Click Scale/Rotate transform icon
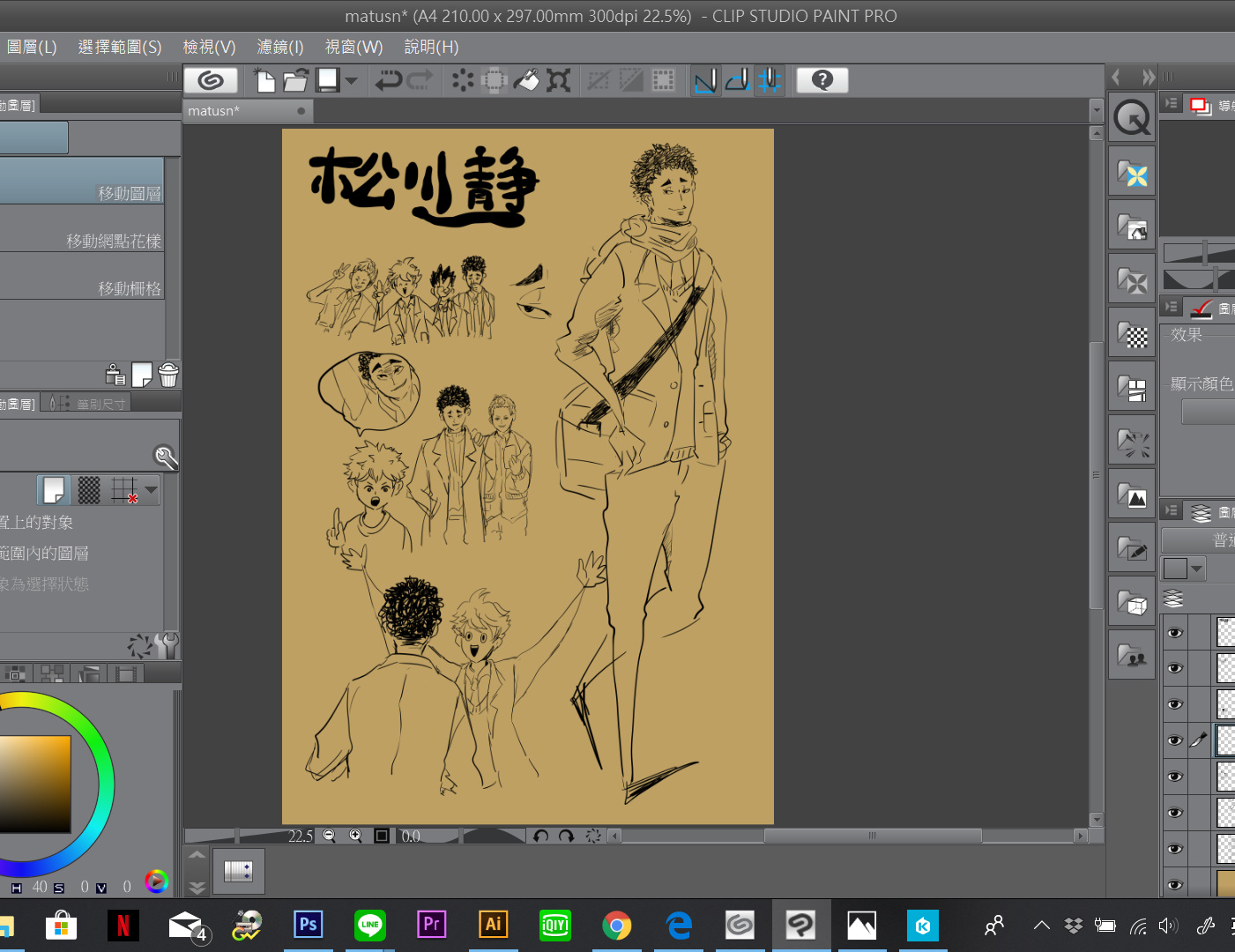The height and width of the screenshot is (952, 1235). click(x=558, y=80)
